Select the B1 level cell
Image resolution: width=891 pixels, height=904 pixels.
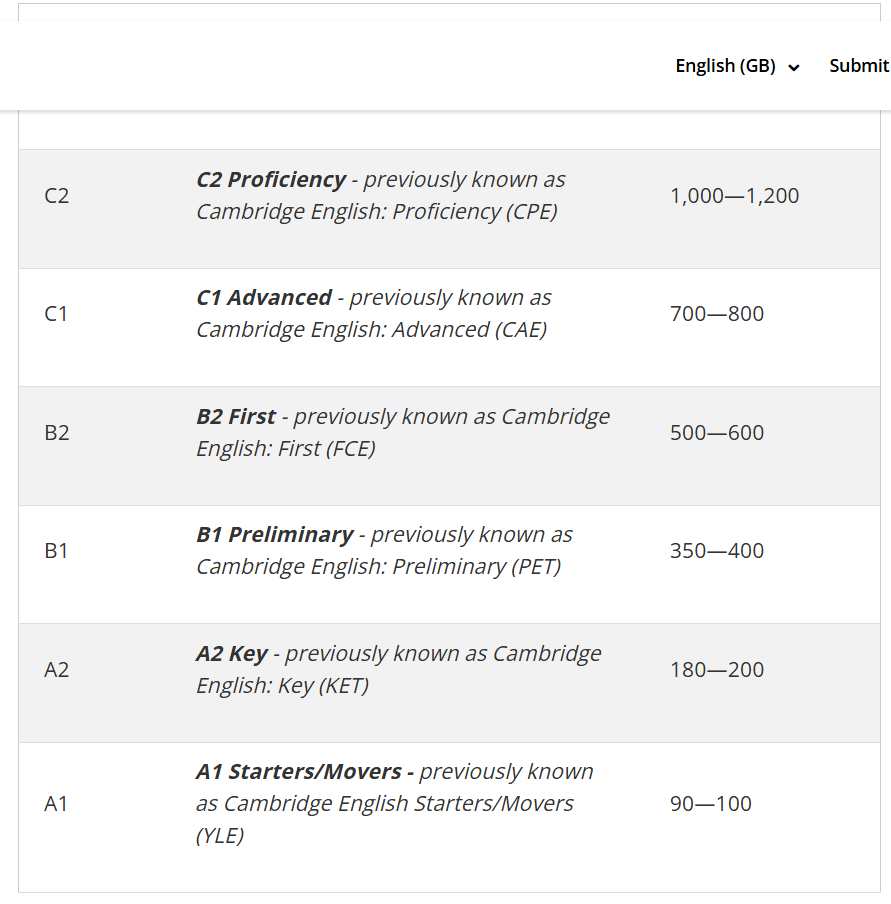point(56,551)
